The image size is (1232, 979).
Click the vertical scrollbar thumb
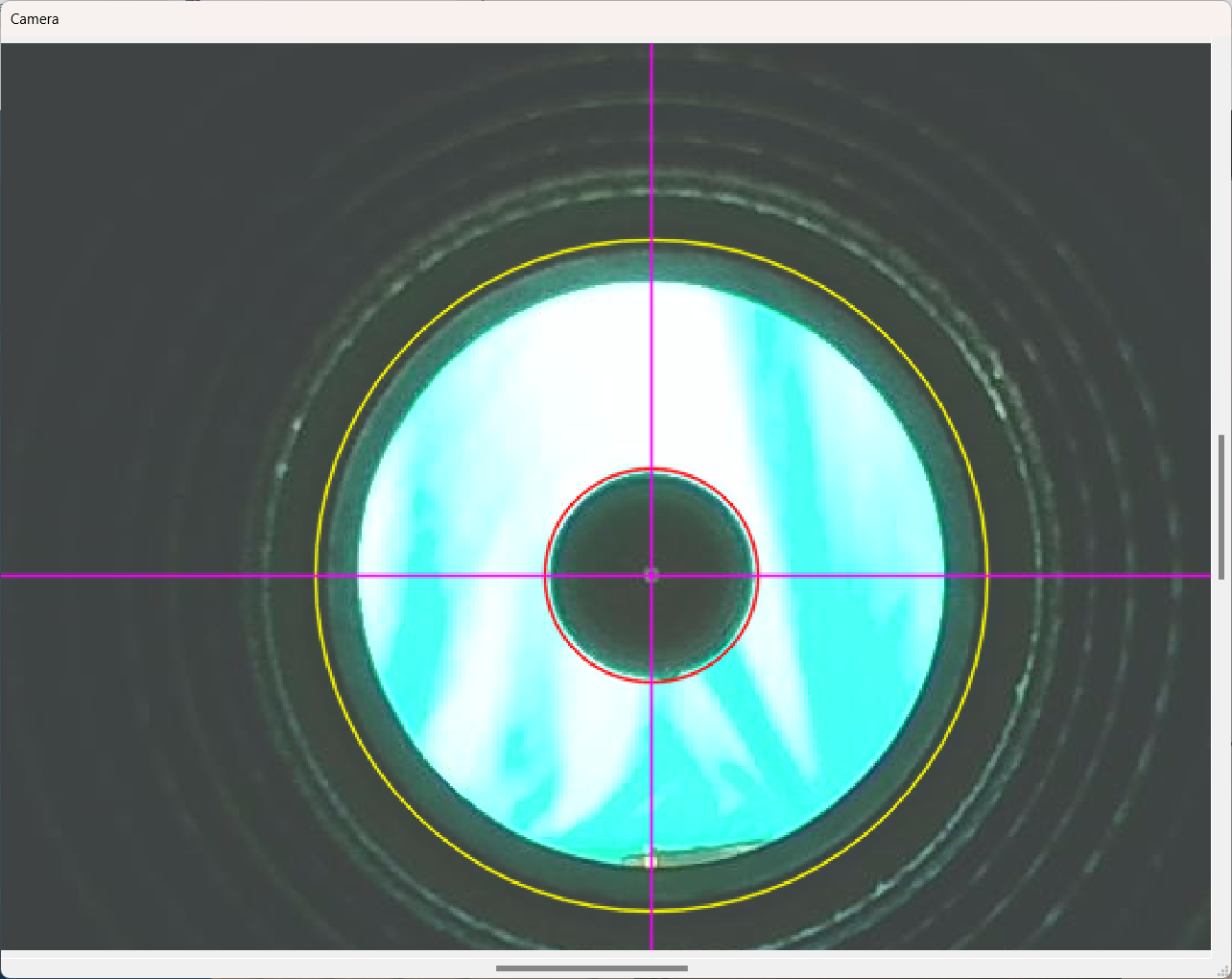(1221, 507)
